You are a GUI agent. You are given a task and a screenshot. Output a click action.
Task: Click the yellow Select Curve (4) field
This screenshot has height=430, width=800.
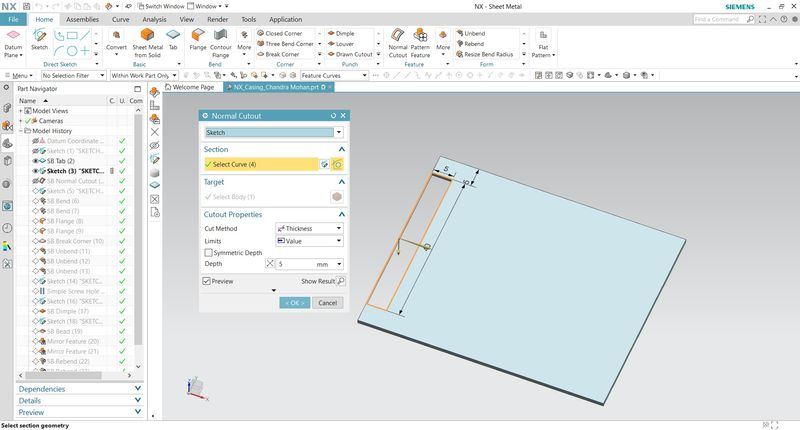coord(261,164)
